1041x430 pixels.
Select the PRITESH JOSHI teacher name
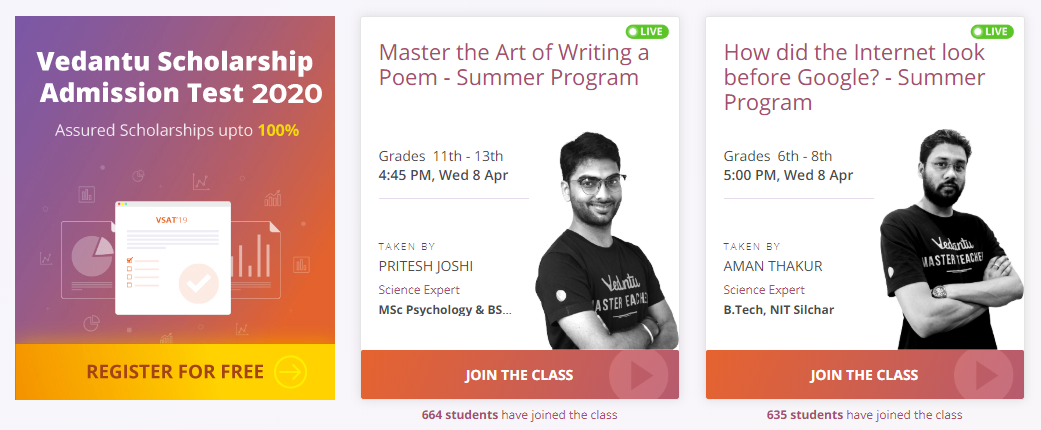(x=426, y=267)
